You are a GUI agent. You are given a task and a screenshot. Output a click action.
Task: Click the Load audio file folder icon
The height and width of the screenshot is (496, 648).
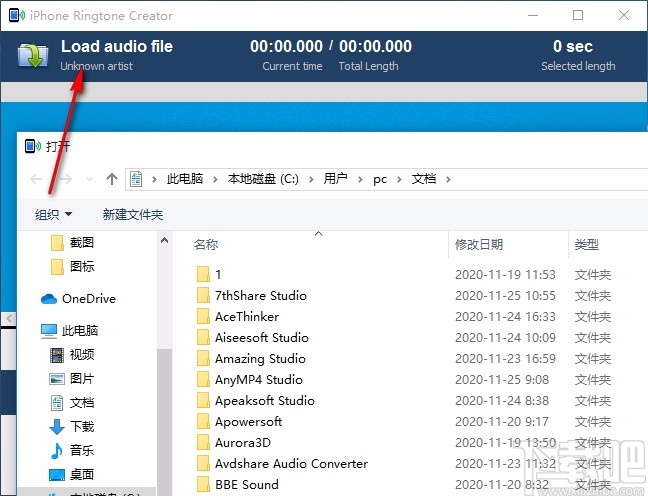pyautogui.click(x=33, y=55)
